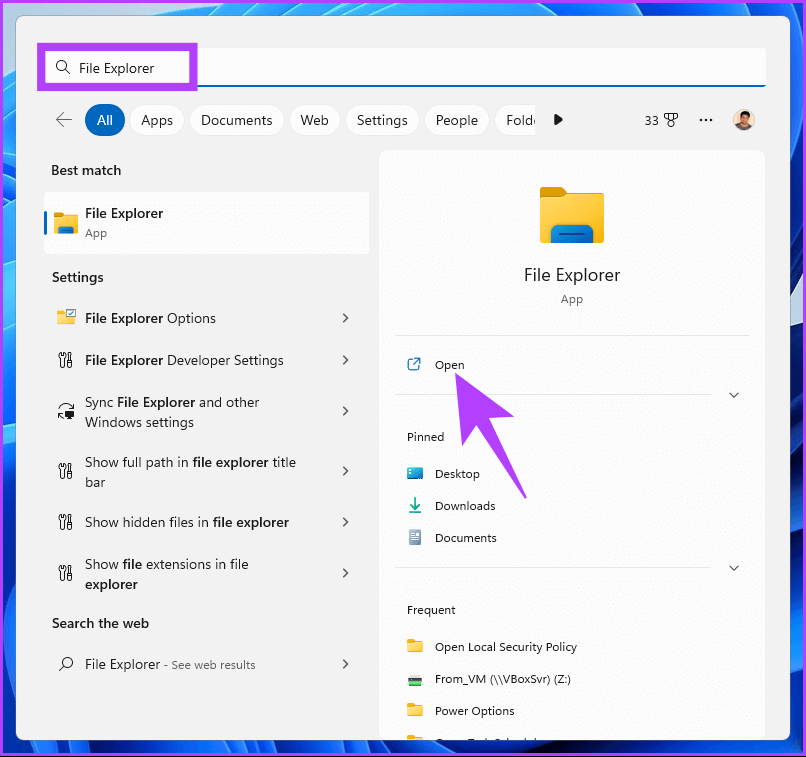Click the tools icon beside Show file extensions
The image size is (806, 757).
pyautogui.click(x=65, y=573)
